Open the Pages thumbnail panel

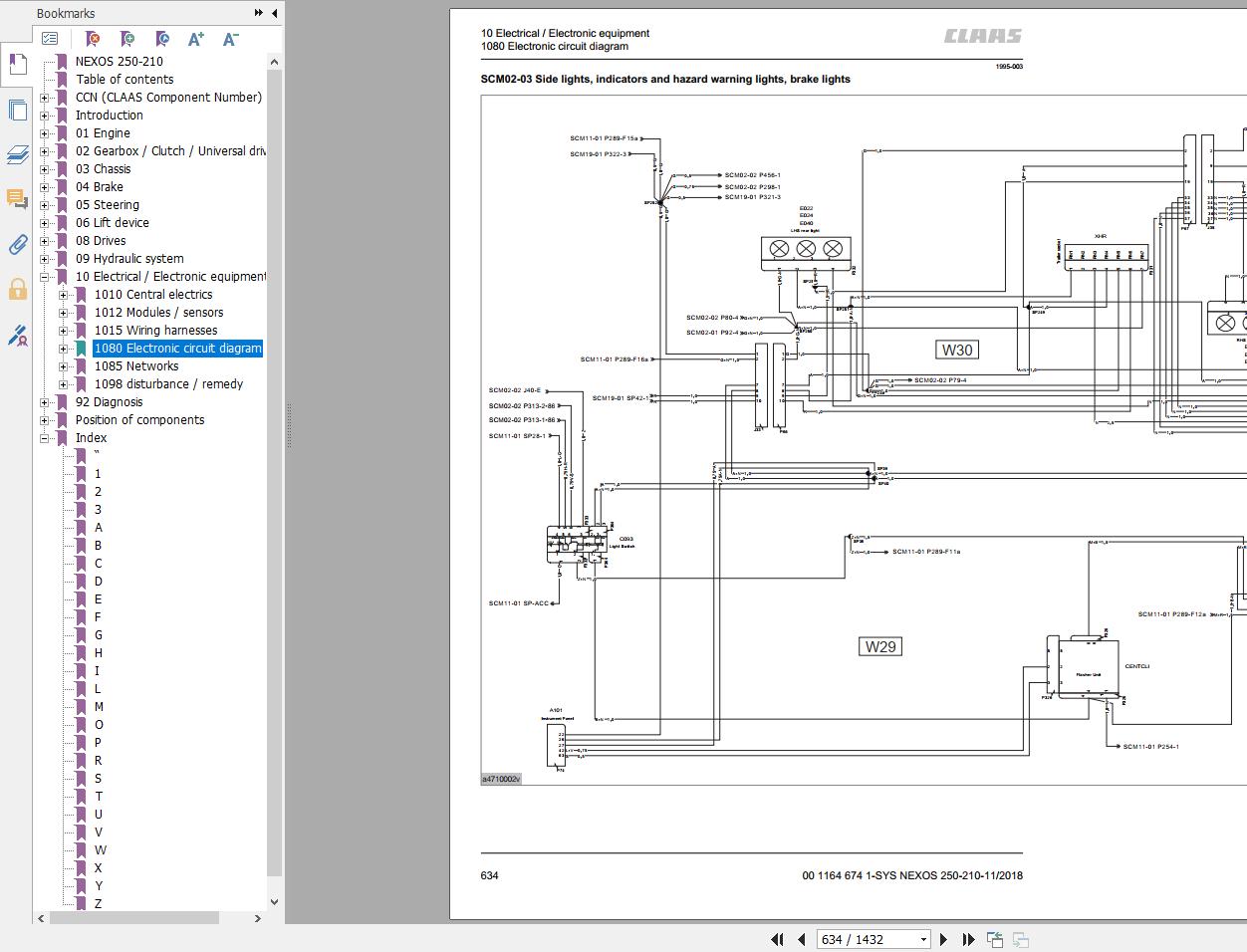pyautogui.click(x=17, y=110)
